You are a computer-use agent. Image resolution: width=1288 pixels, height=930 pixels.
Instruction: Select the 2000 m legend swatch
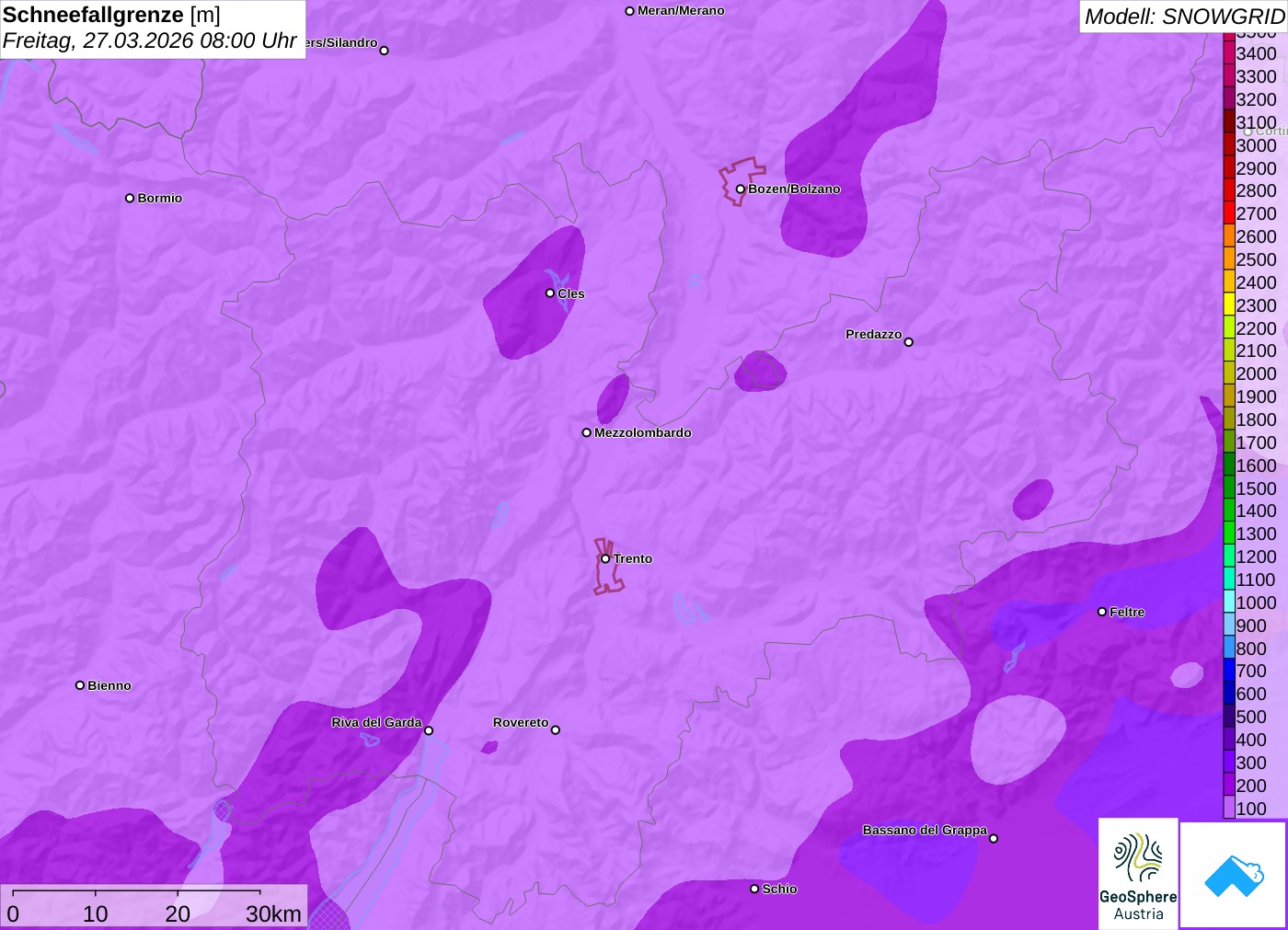click(1229, 373)
